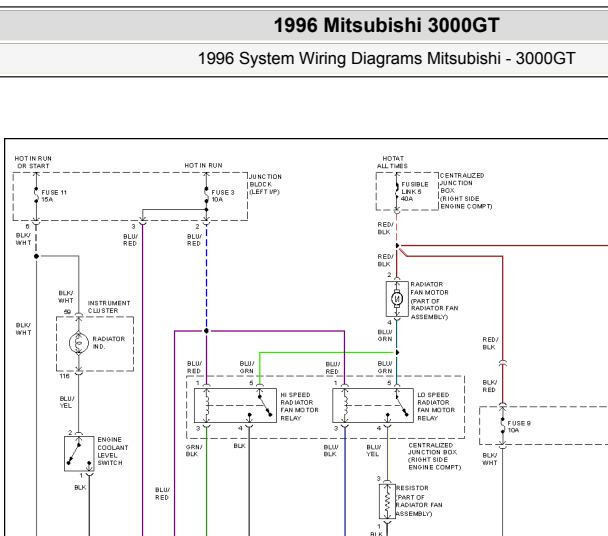This screenshot has height=536, width=608.
Task: Click pin number "116" below radiator indicator
Action: pyautogui.click(x=64, y=376)
